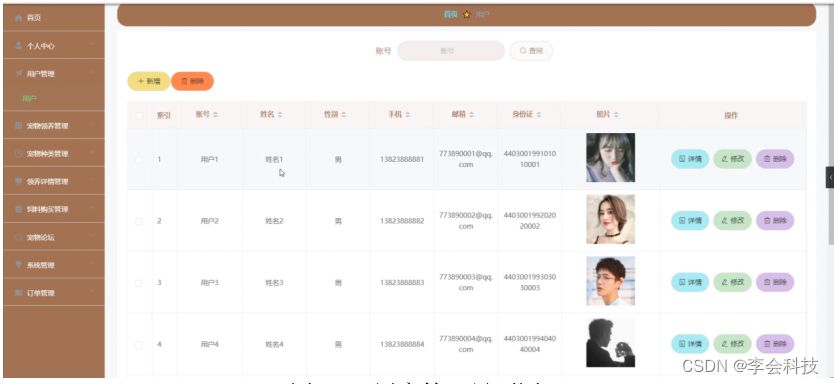
Task: Expand the 订单管理 chevron
Action: pyautogui.click(x=92, y=291)
